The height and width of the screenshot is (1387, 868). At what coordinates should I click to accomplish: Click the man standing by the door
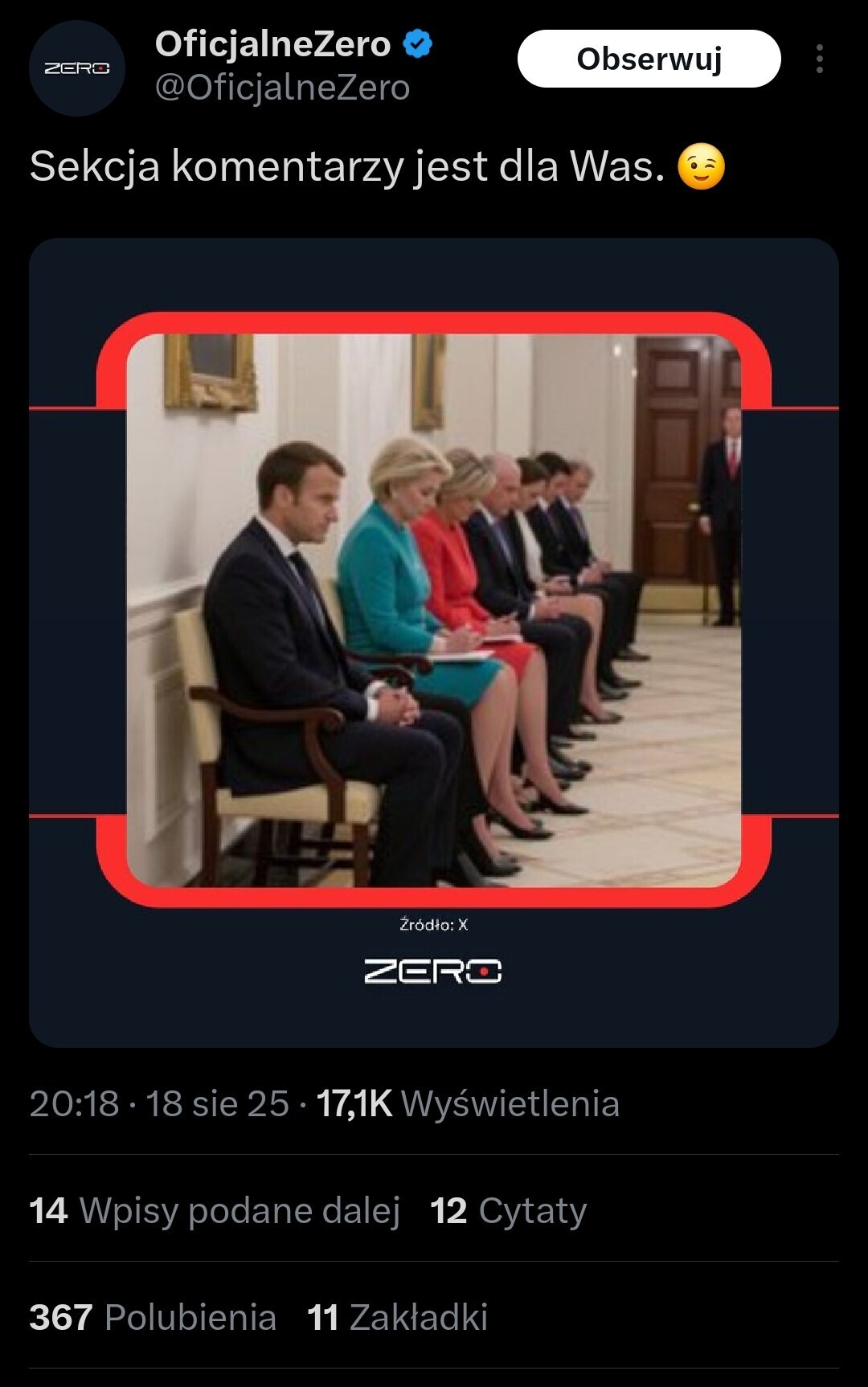[x=723, y=516]
